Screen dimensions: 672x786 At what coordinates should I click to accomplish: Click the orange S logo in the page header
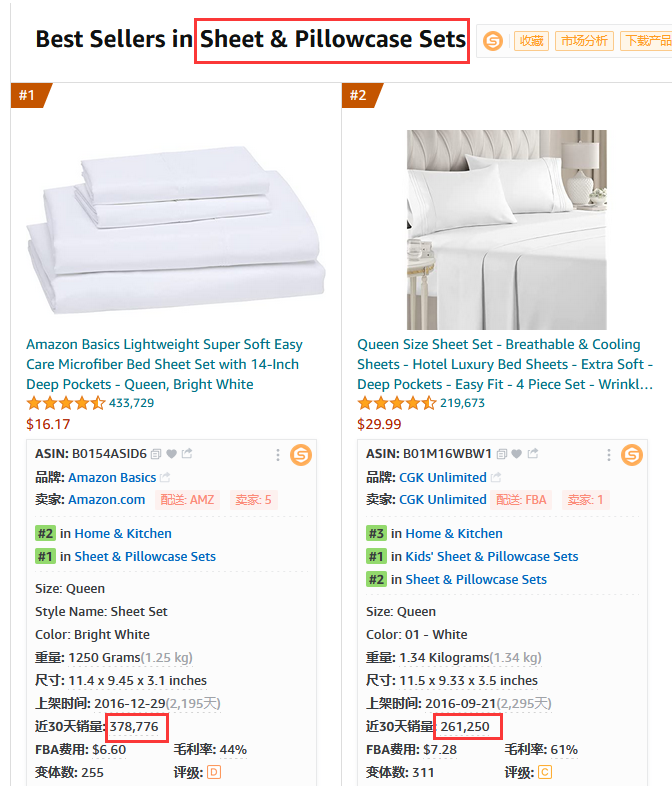[493, 41]
